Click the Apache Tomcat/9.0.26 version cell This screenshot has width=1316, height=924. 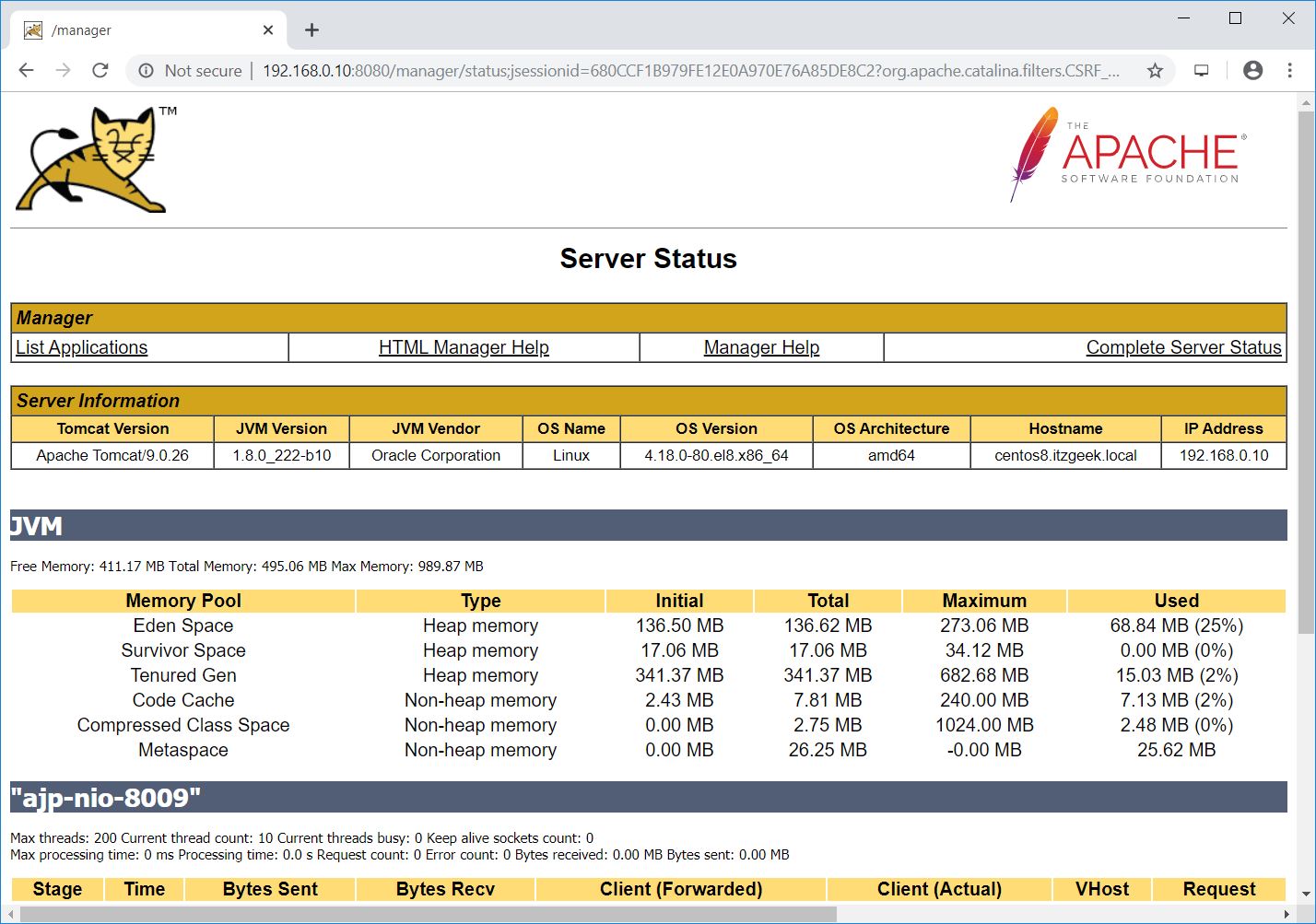click(112, 455)
